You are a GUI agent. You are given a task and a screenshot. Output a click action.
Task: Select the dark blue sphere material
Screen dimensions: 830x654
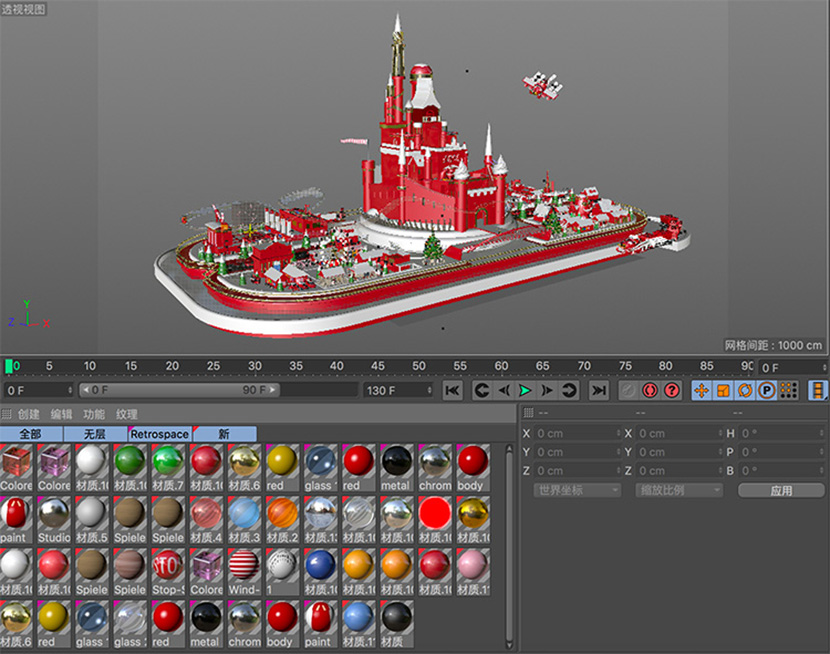coord(320,571)
